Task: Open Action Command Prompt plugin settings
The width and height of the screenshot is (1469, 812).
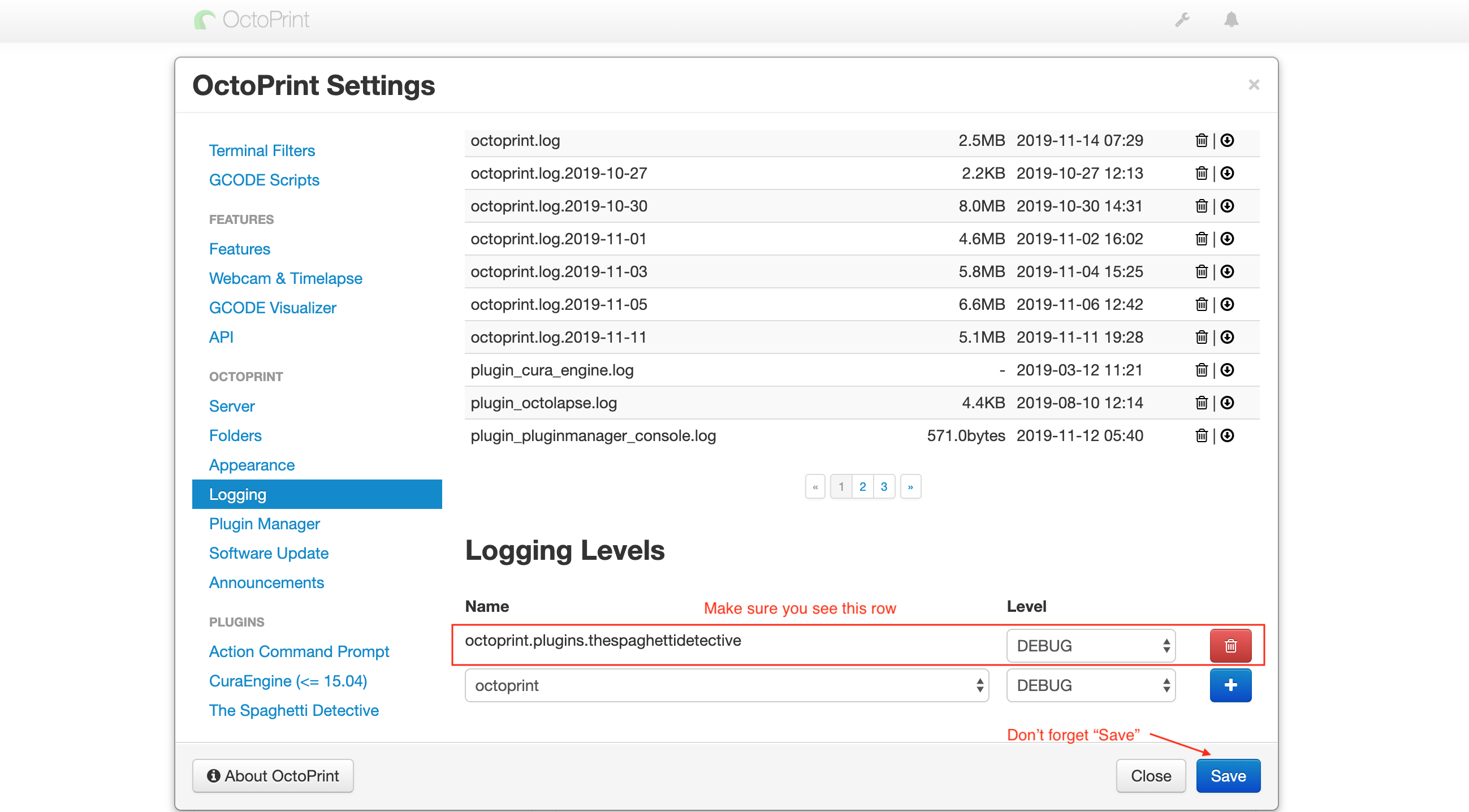Action: coord(299,651)
